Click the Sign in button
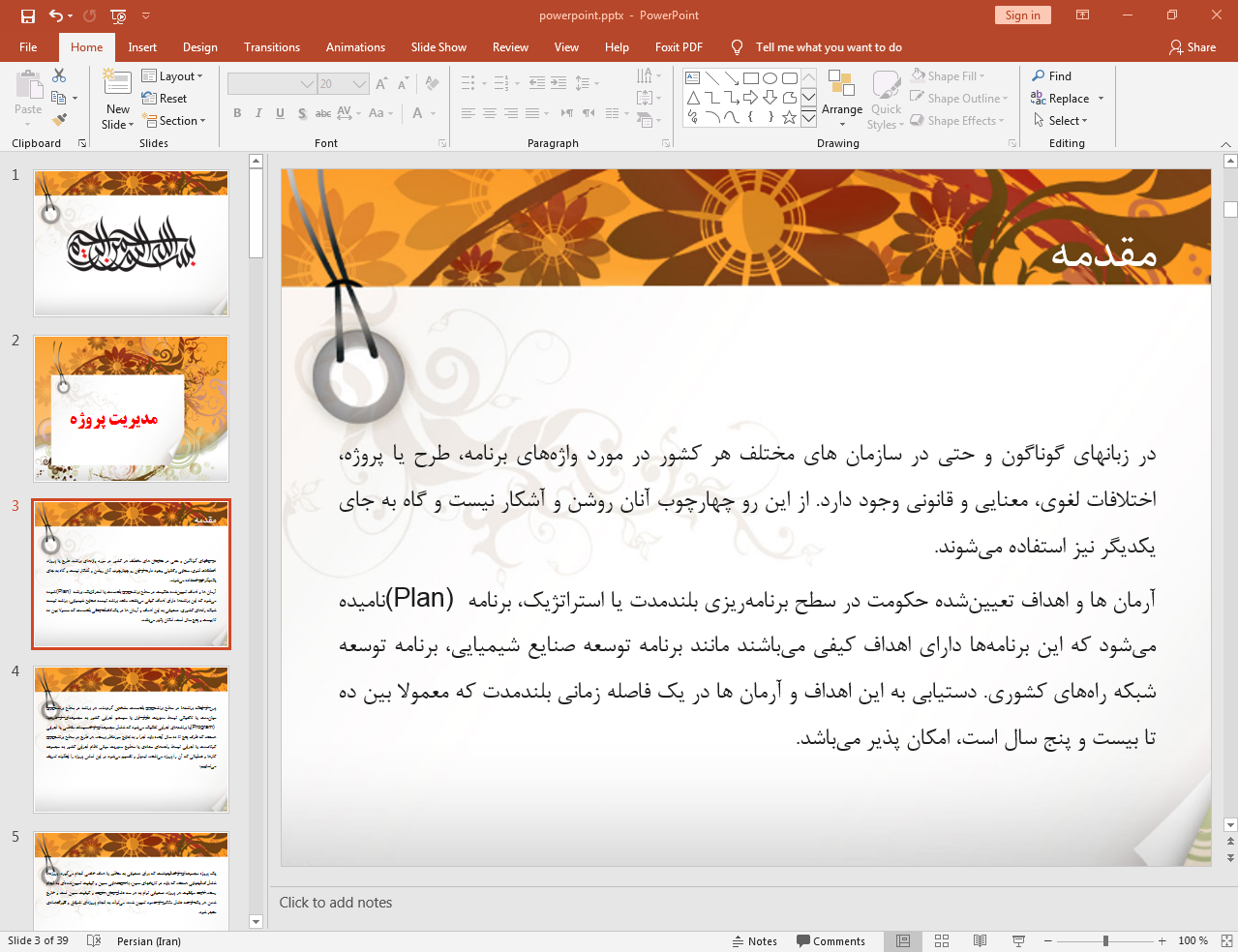The image size is (1238, 952). (1022, 15)
